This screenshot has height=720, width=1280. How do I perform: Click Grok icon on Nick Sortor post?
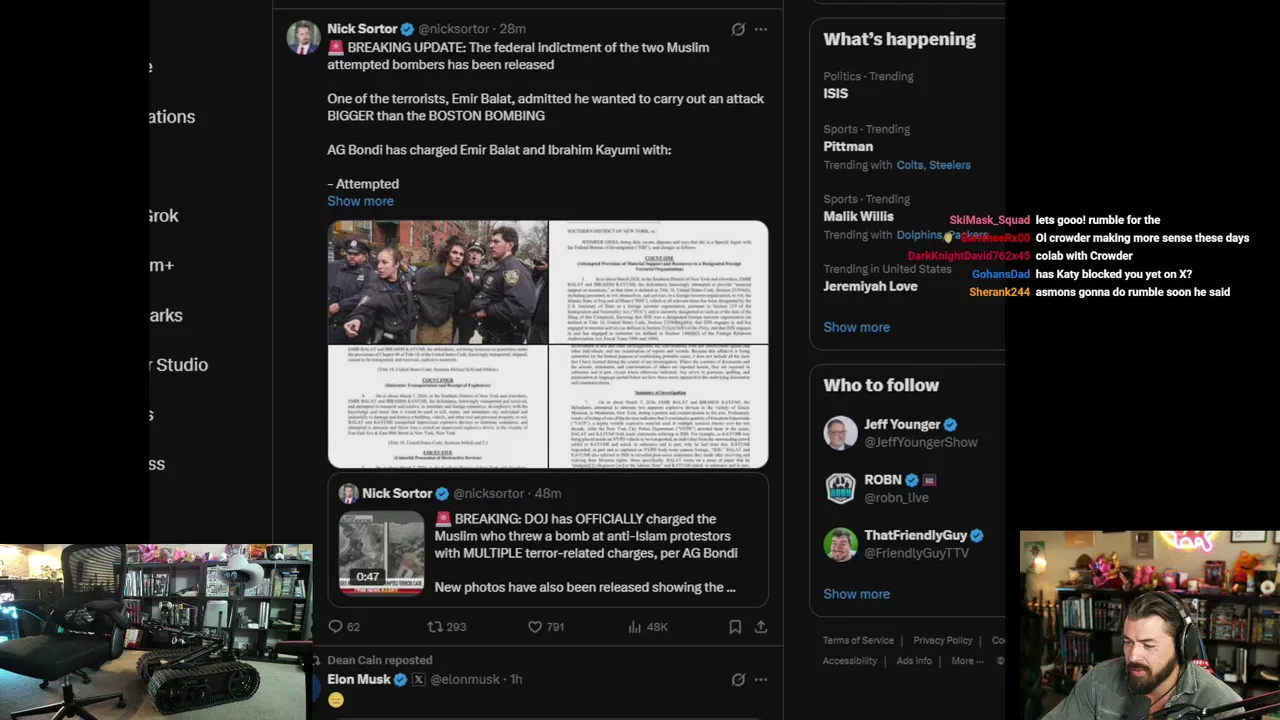[x=738, y=29]
